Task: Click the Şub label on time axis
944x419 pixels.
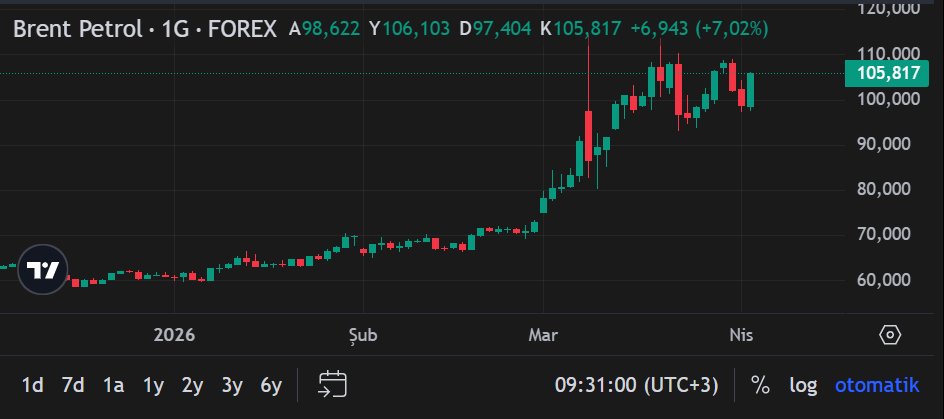Action: 362,334
